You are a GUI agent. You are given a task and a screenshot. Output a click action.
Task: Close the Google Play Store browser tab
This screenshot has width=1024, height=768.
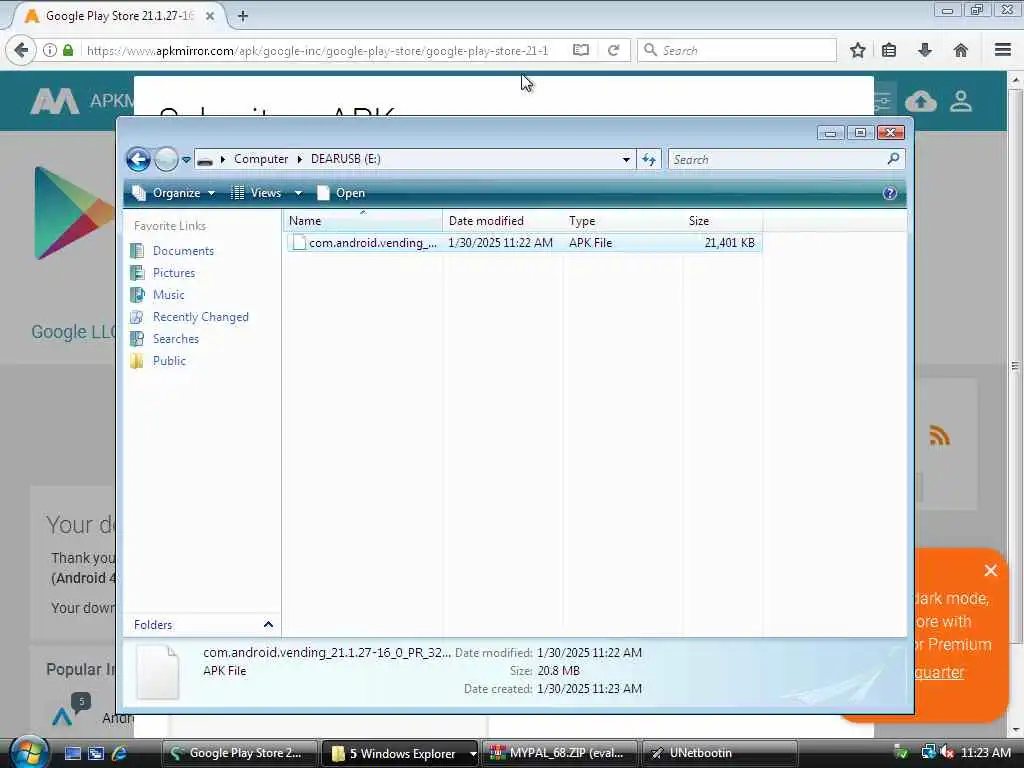coord(210,16)
